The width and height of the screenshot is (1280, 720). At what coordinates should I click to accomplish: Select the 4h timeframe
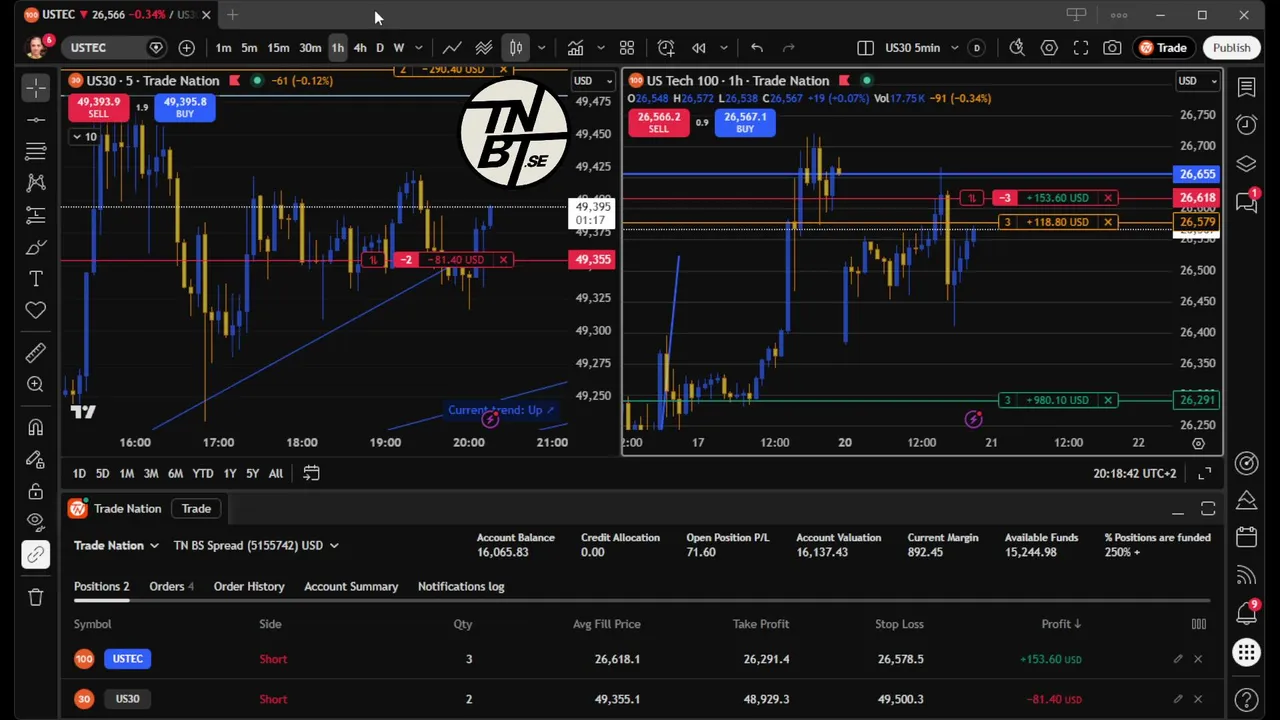[360, 48]
